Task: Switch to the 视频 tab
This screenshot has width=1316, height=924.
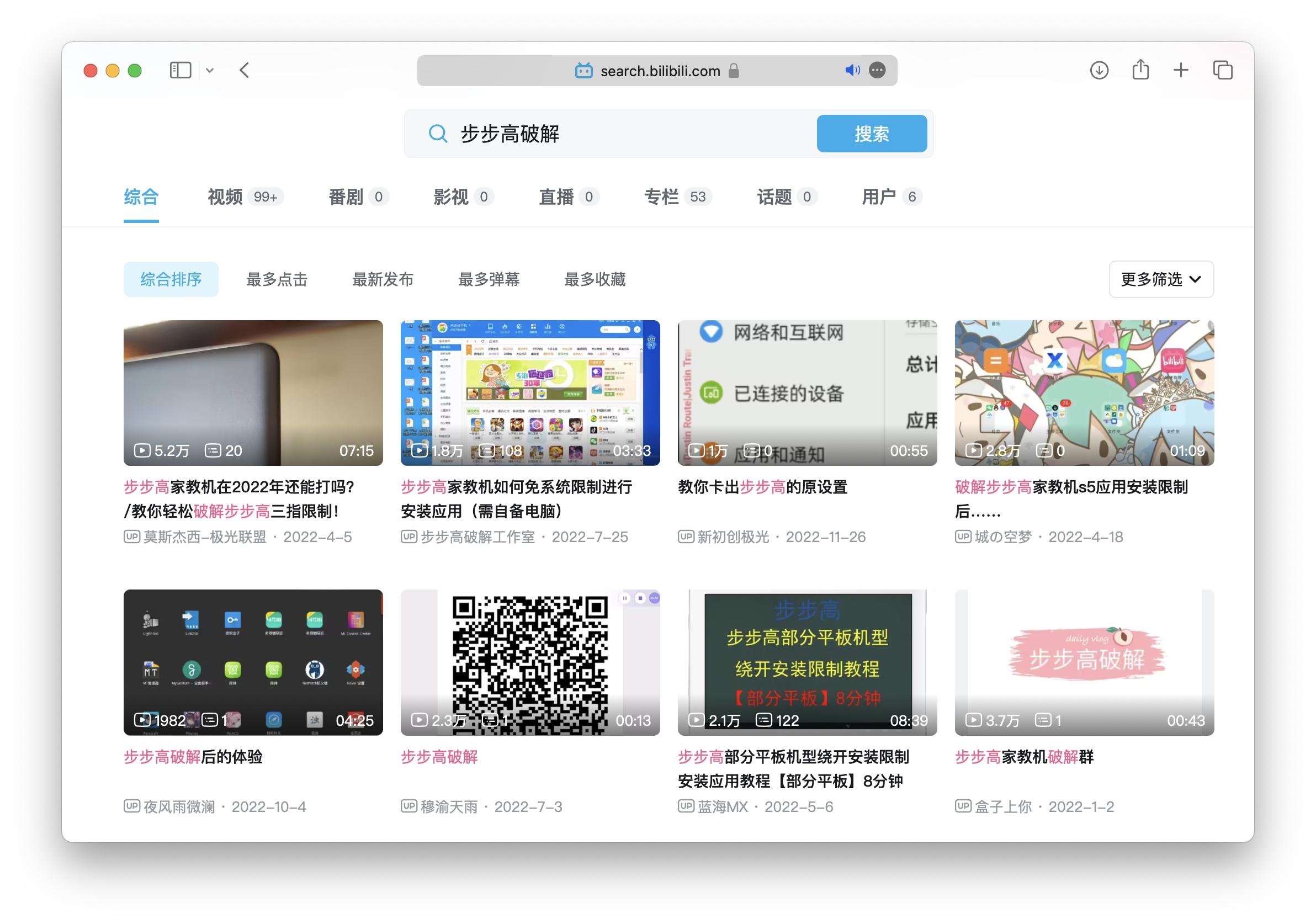Action: (x=225, y=197)
